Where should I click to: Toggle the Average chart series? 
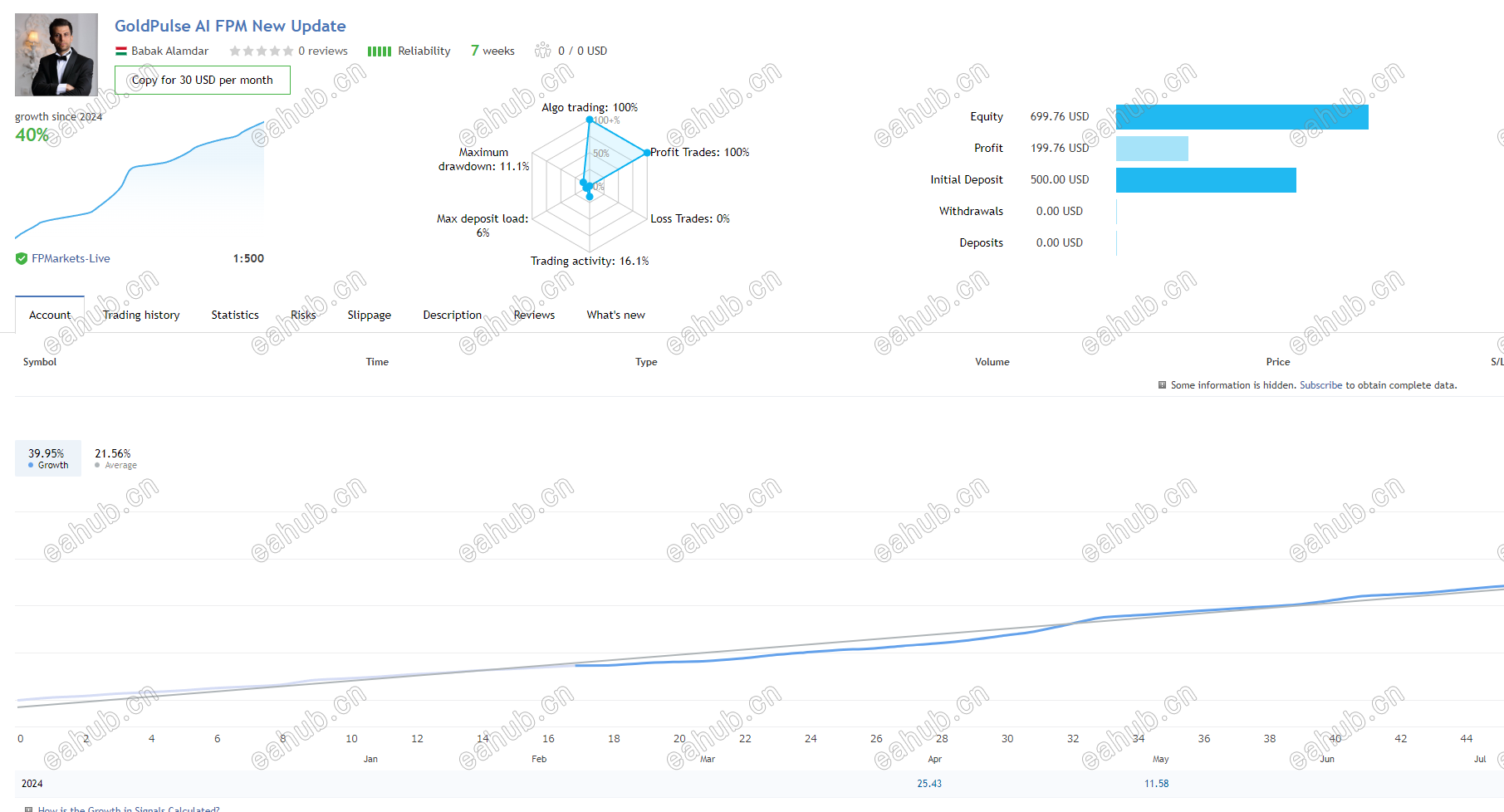point(115,458)
